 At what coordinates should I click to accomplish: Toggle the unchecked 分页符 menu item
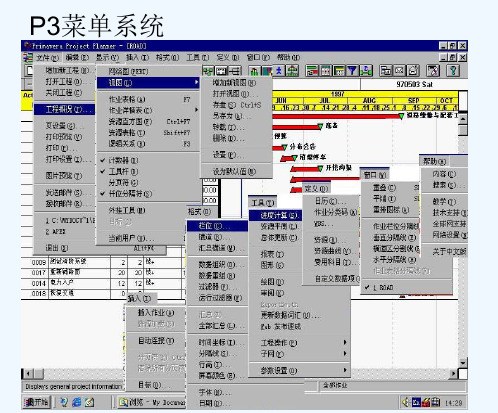(x=148, y=183)
